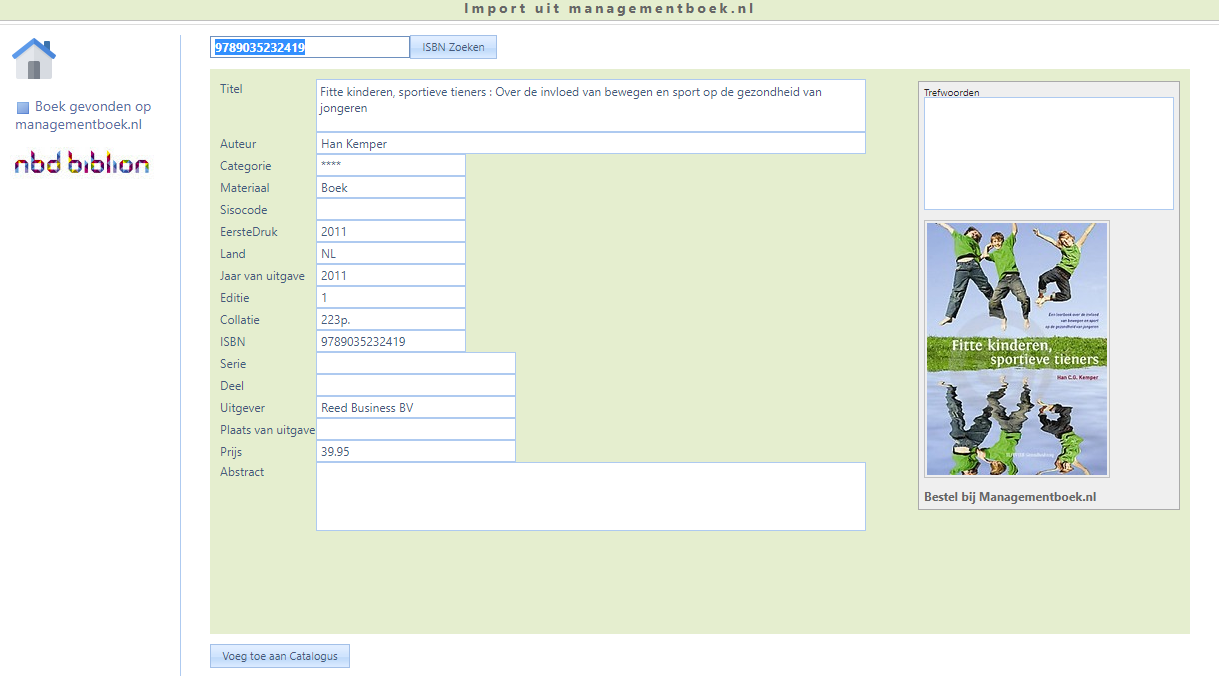Click the Uitgever field Reed Business BV
This screenshot has width=1219, height=676.
click(415, 408)
